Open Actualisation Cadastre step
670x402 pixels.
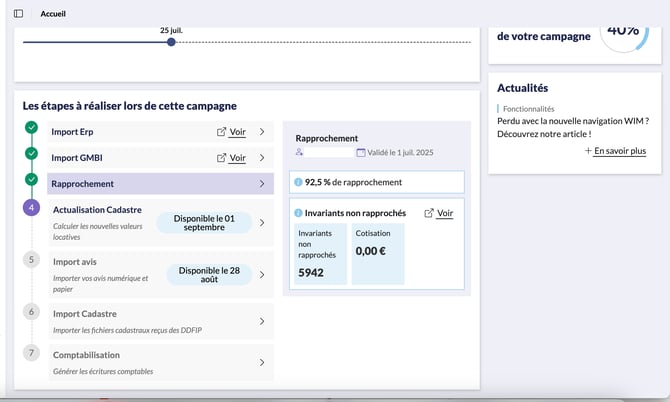[x=160, y=223]
